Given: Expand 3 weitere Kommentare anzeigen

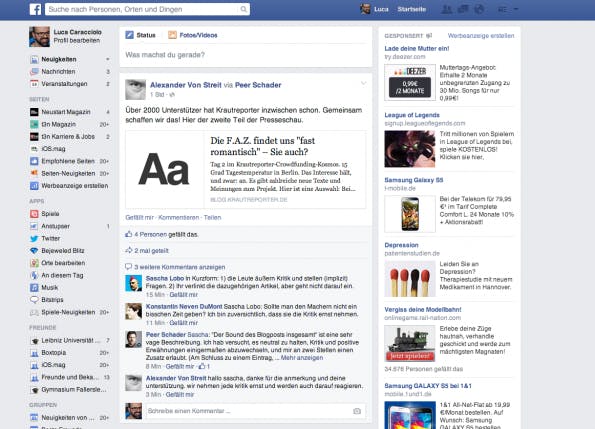Looking at the screenshot, I should [x=179, y=267].
